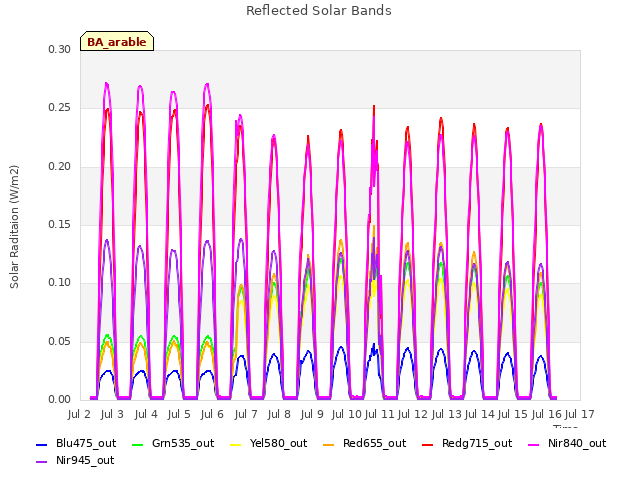Click the Jul 11 x-axis label
640x480 pixels.
(x=379, y=415)
